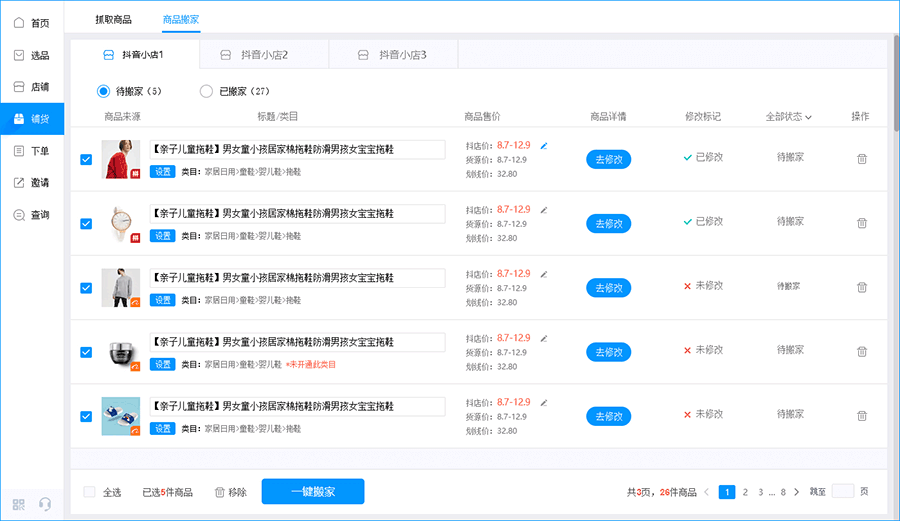The image size is (900, 521).
Task: Switch to the 抓取商品 tab
Action: [x=113, y=19]
